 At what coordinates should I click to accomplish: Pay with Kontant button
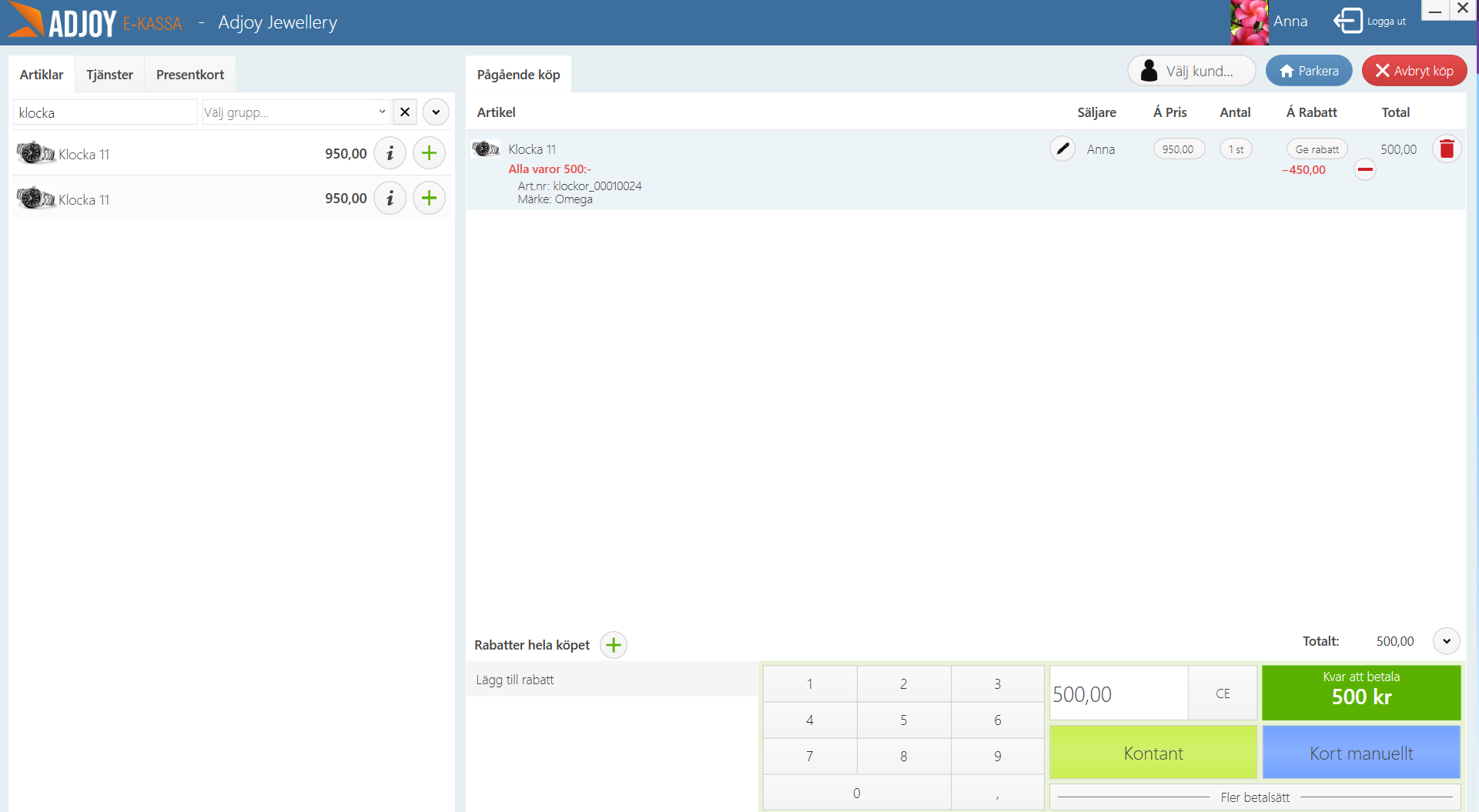[1153, 753]
